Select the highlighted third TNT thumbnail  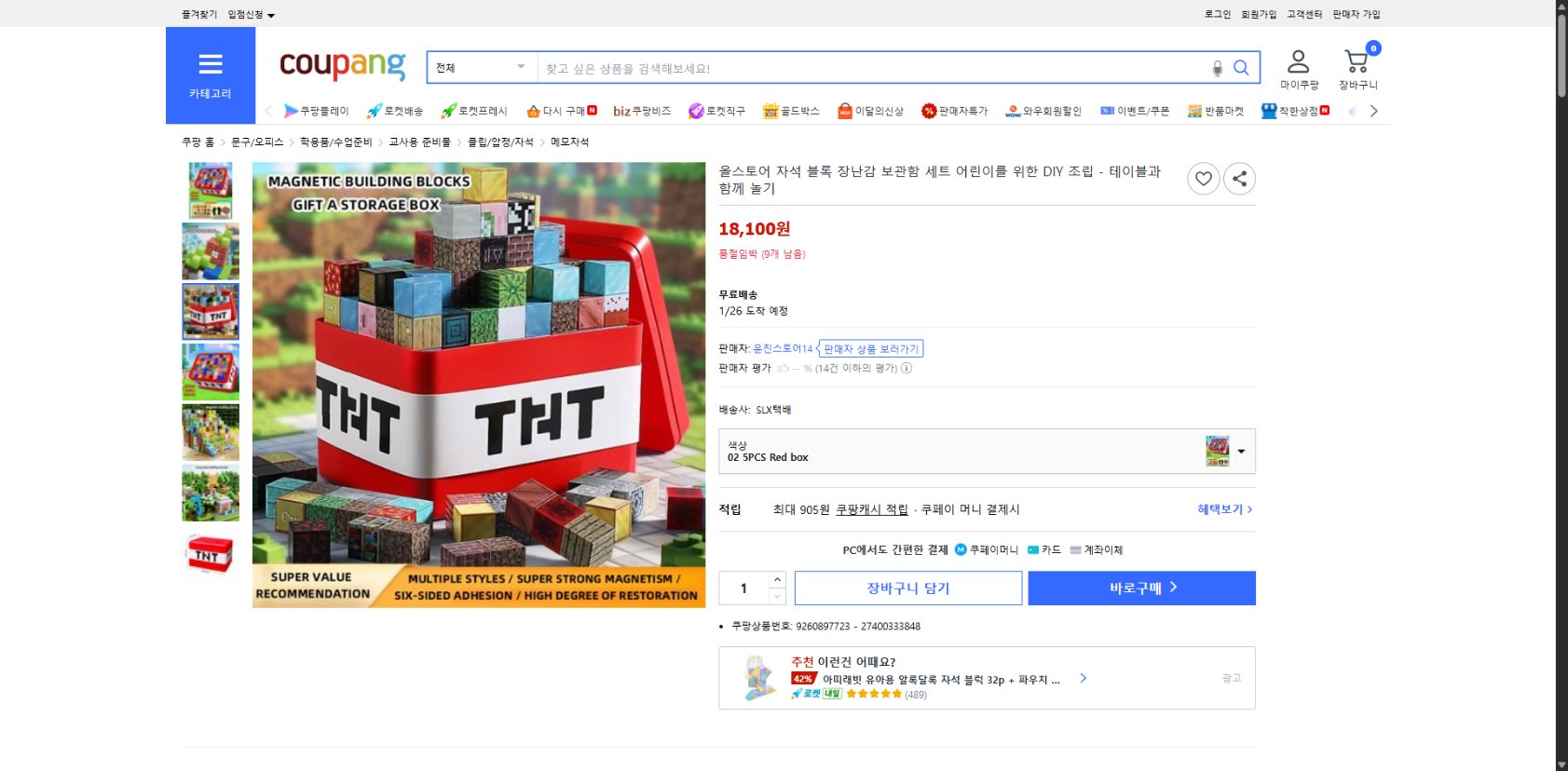point(211,312)
